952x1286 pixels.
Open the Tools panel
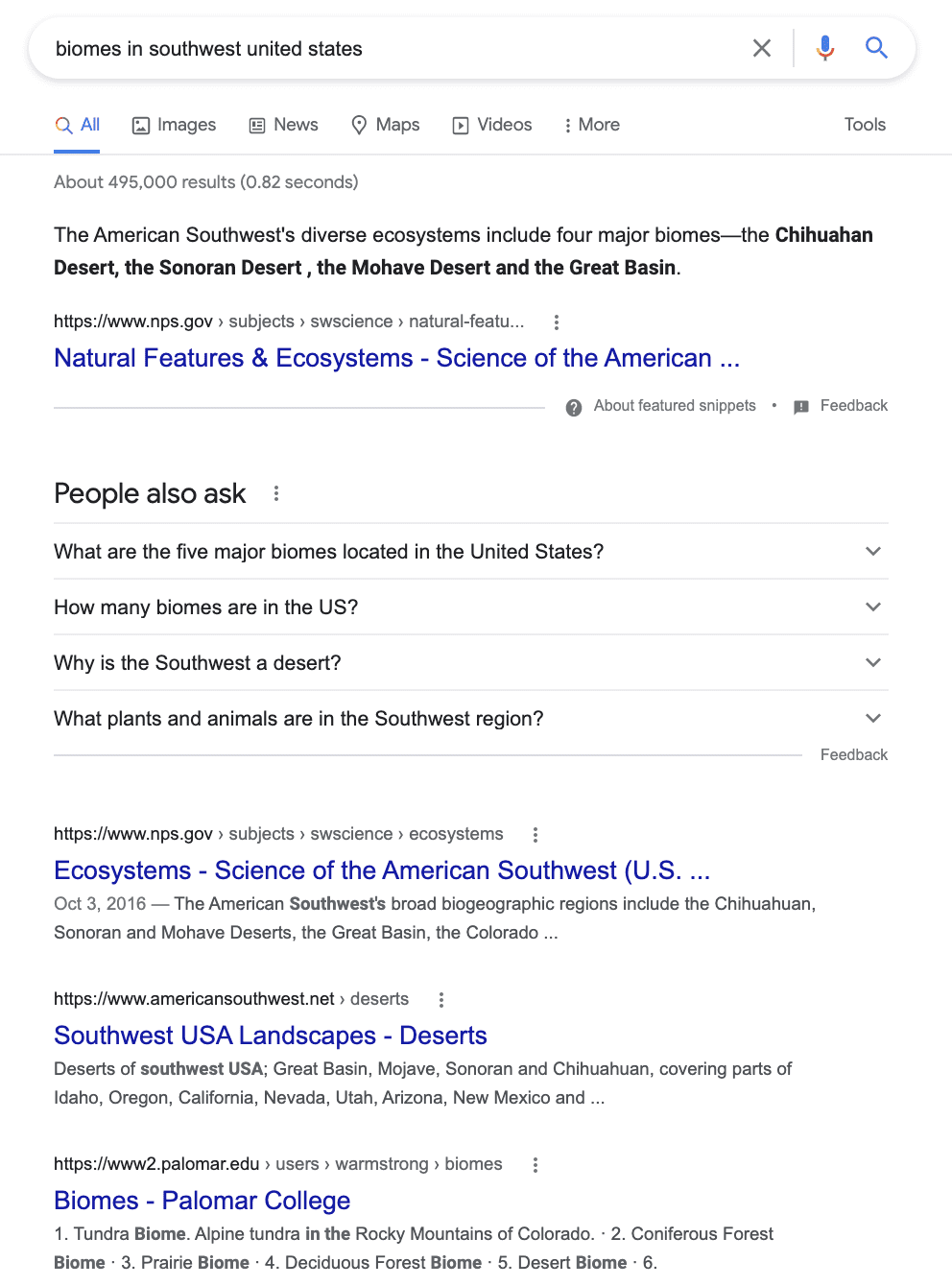pos(864,125)
